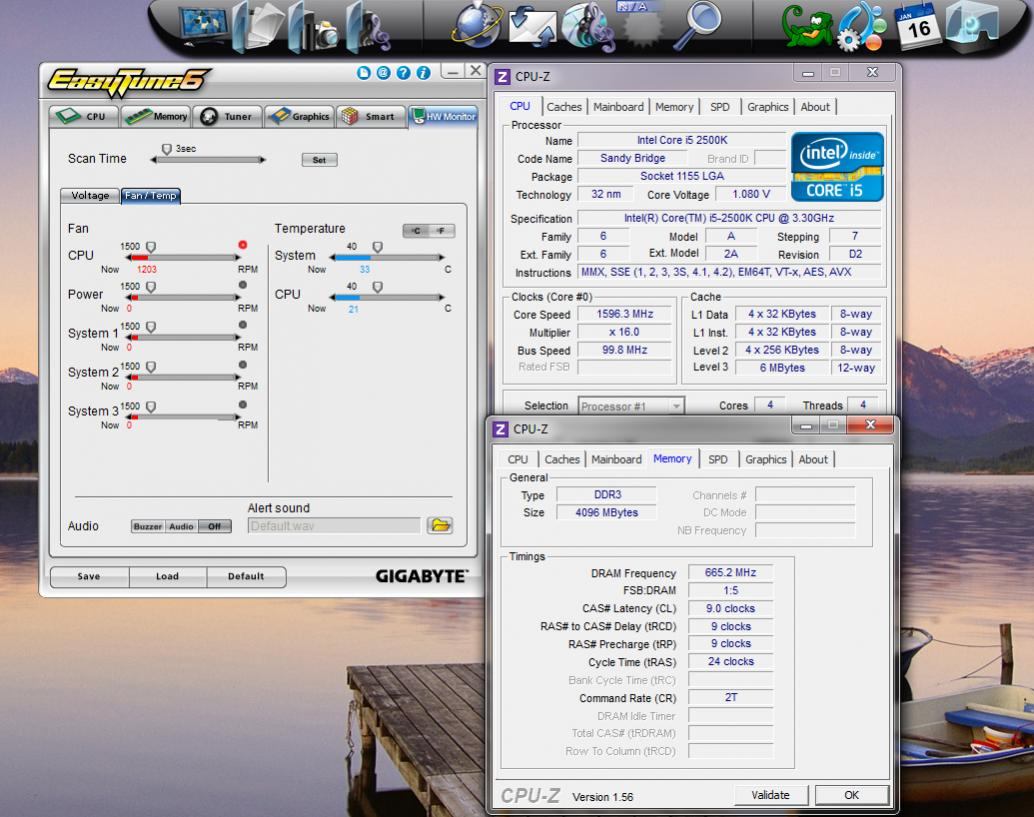Open the gear settings icon in the dock

click(863, 28)
